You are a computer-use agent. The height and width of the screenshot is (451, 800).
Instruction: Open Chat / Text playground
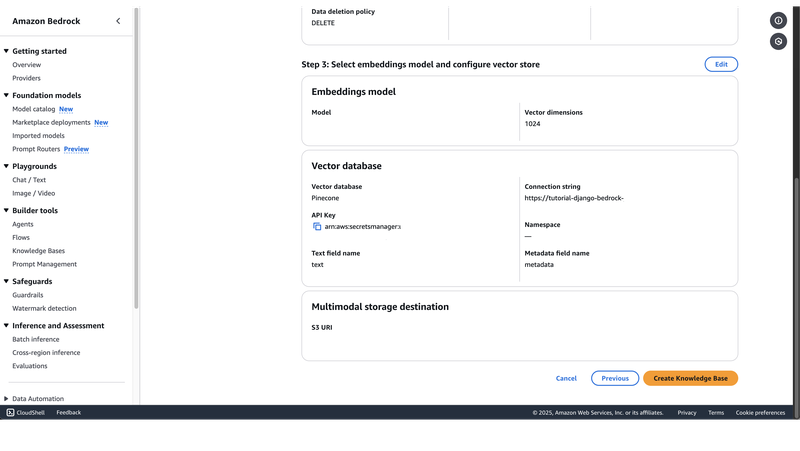pos(29,180)
